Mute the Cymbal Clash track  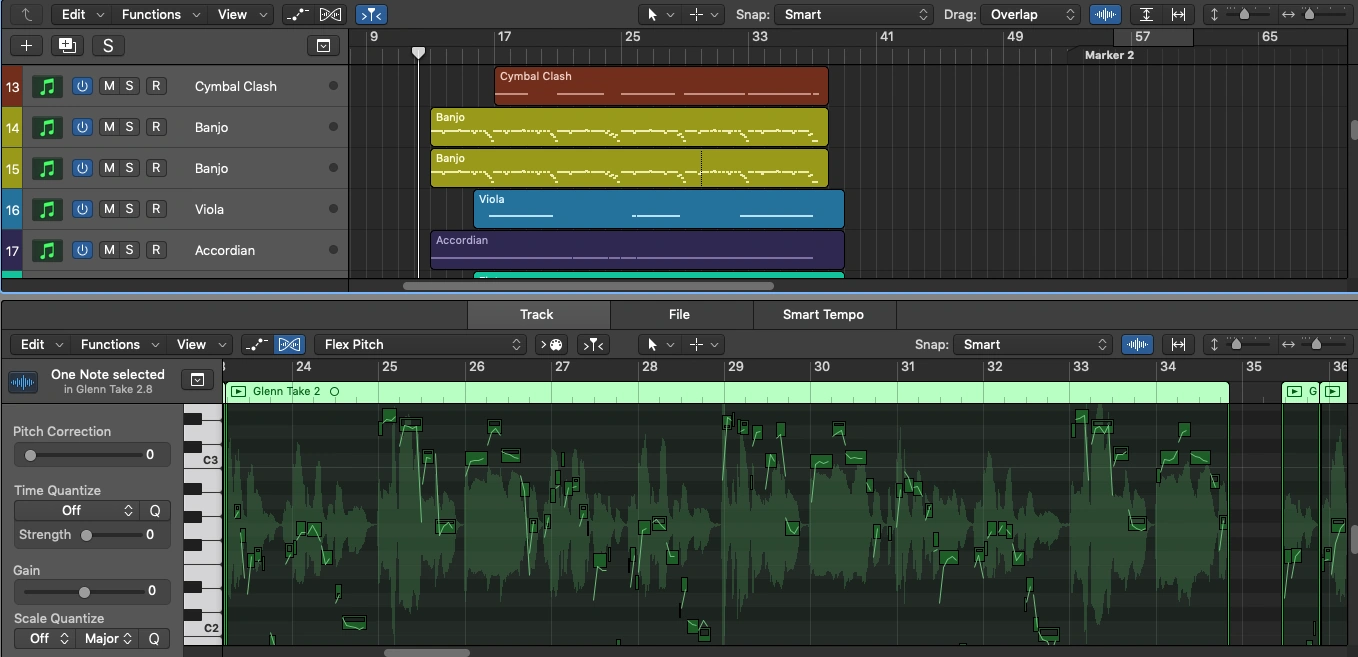[x=109, y=86]
